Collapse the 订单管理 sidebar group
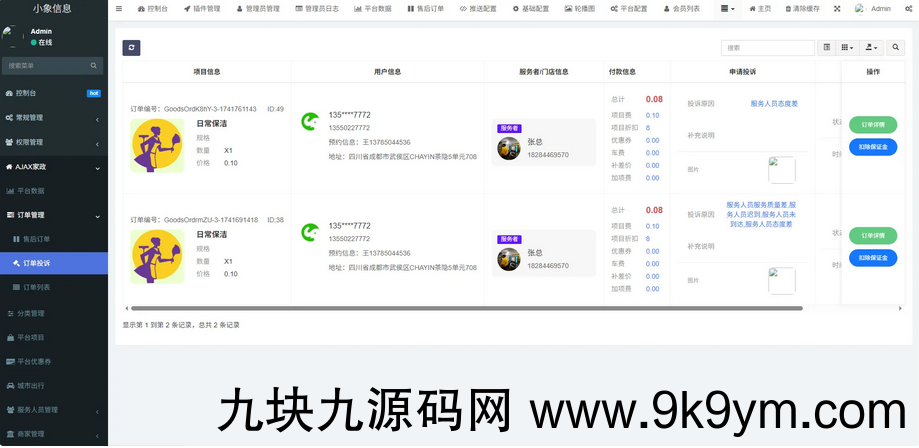 click(52, 215)
